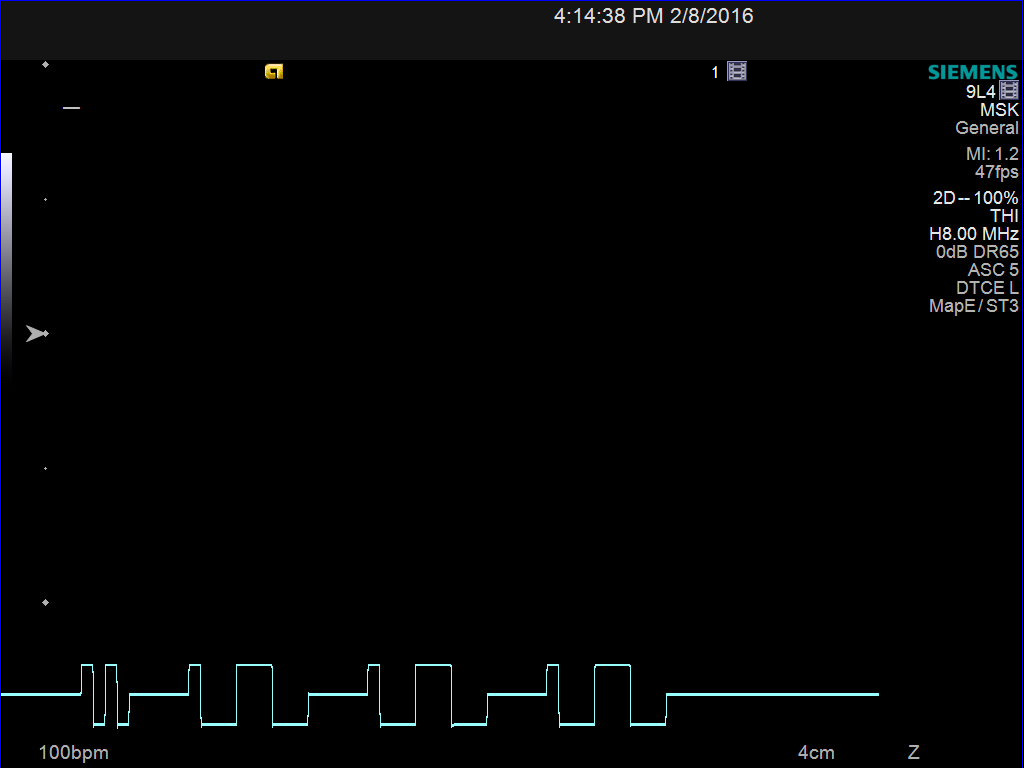
Task: Click the 2D -- 100% power setting
Action: click(x=976, y=198)
